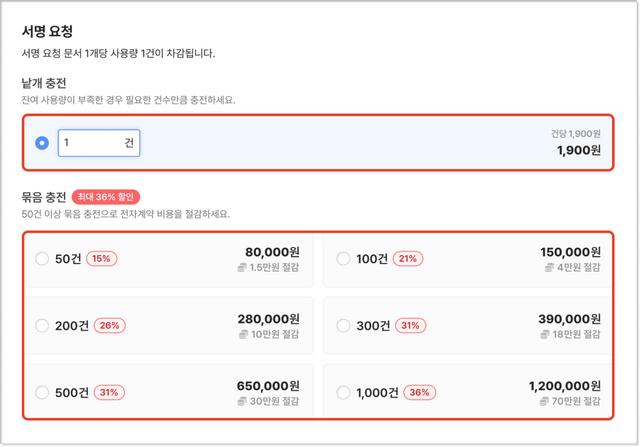Click the 150,000원 price

click(x=570, y=252)
